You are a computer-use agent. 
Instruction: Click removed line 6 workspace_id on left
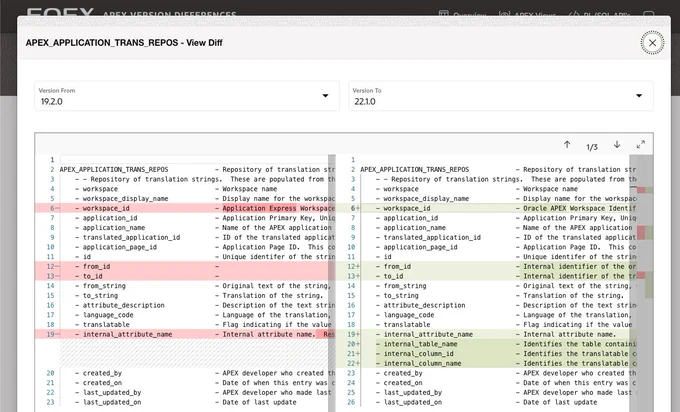(x=185, y=208)
